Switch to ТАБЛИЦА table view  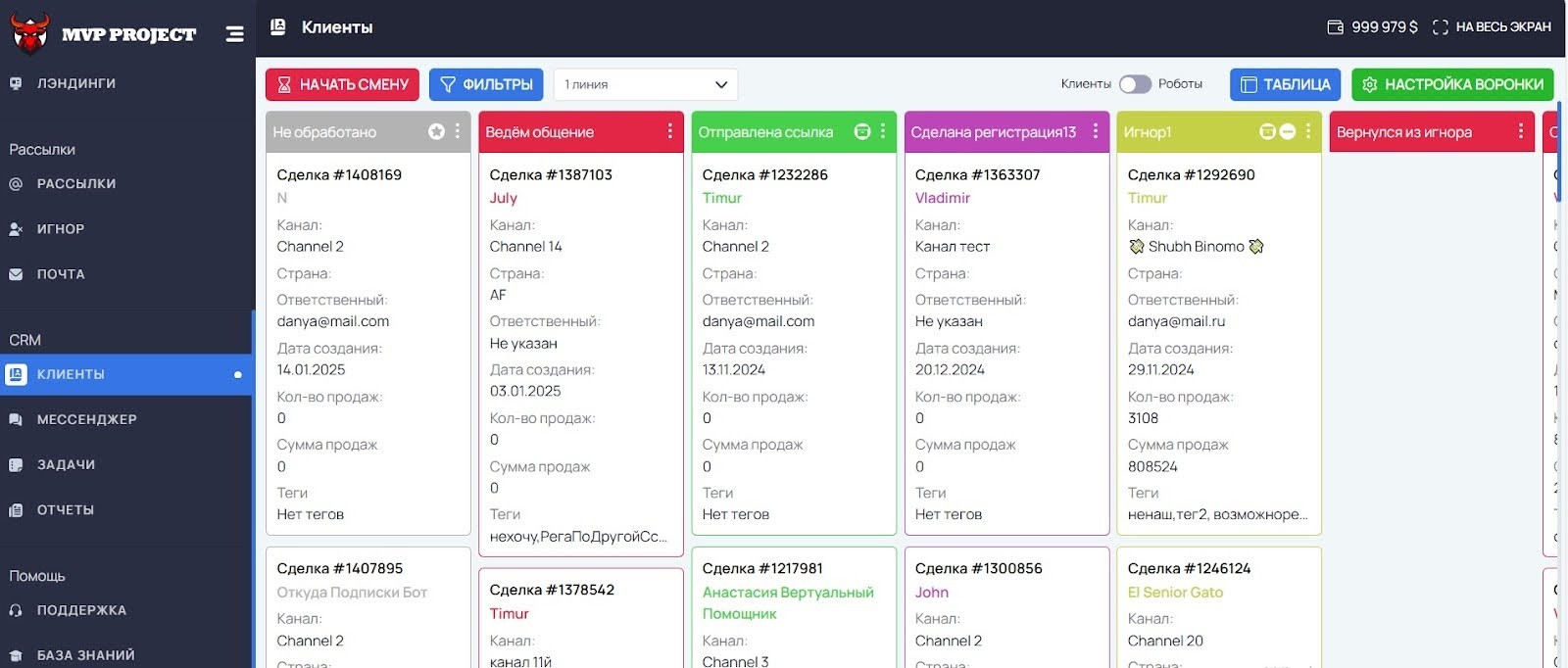tap(1286, 84)
